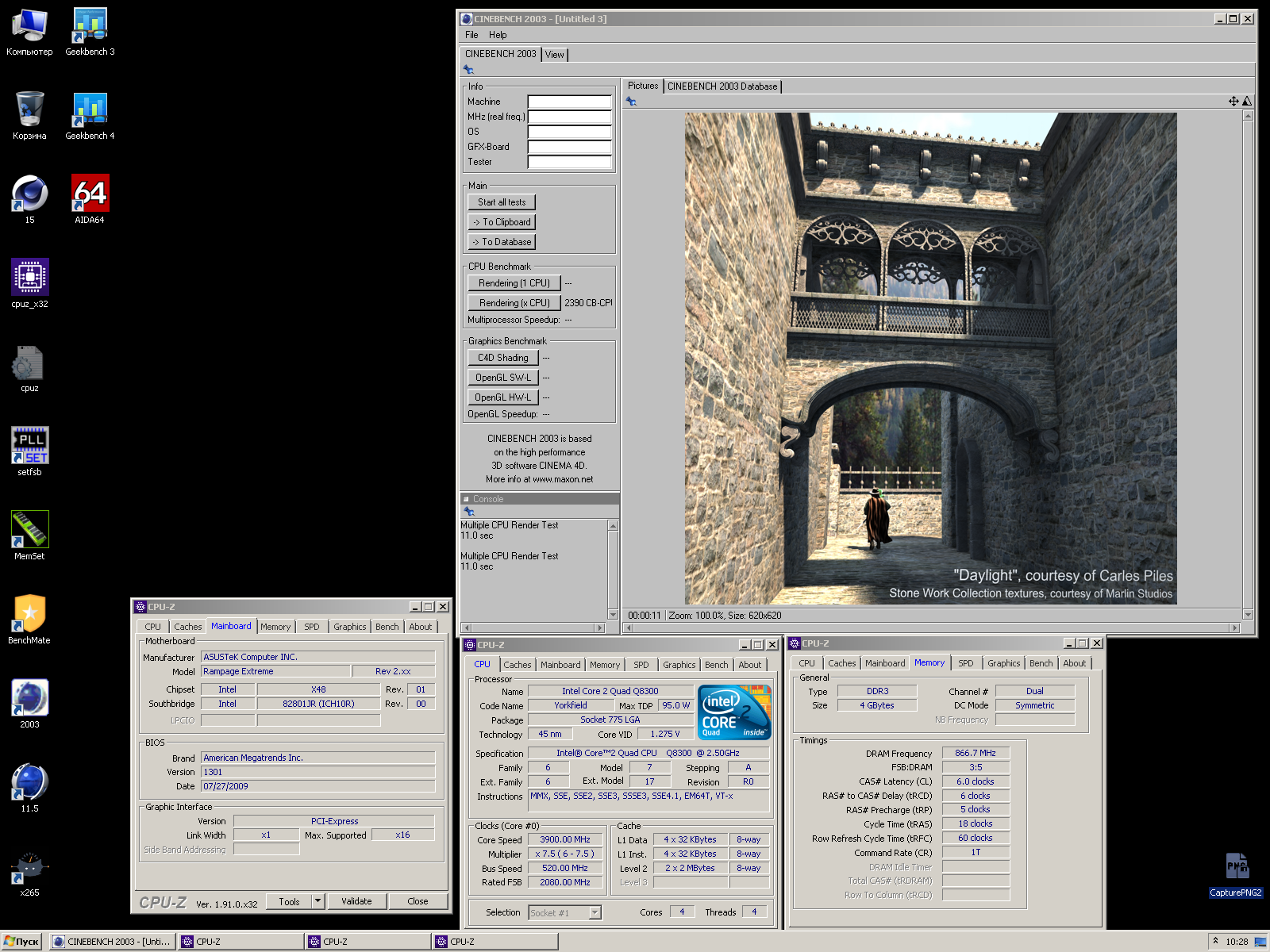This screenshot has width=1270, height=952.
Task: Click the To Clipboard button
Action: 502,222
